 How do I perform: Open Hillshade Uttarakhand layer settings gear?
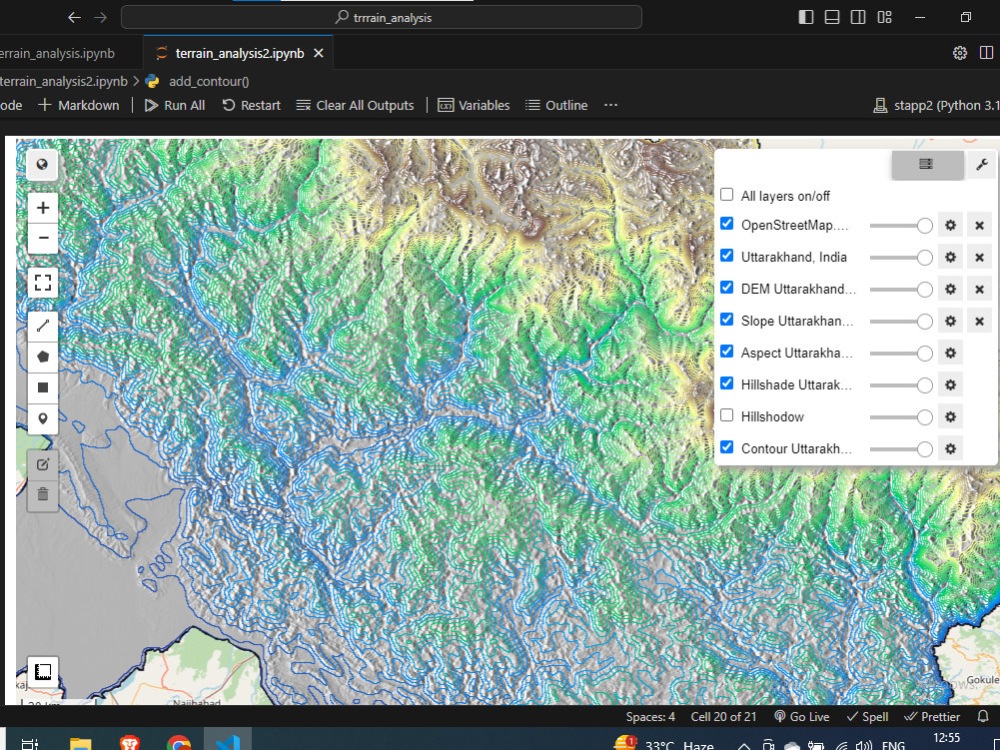pos(950,385)
